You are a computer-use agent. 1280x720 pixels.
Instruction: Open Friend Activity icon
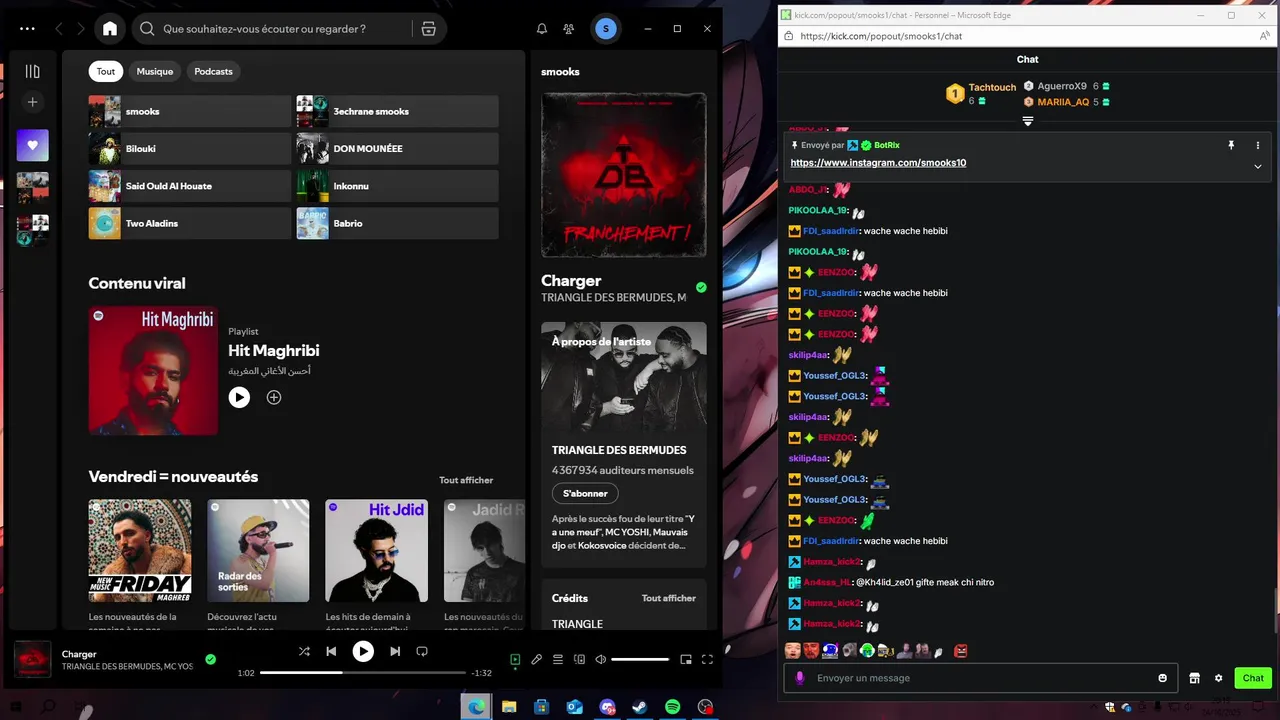(x=569, y=29)
